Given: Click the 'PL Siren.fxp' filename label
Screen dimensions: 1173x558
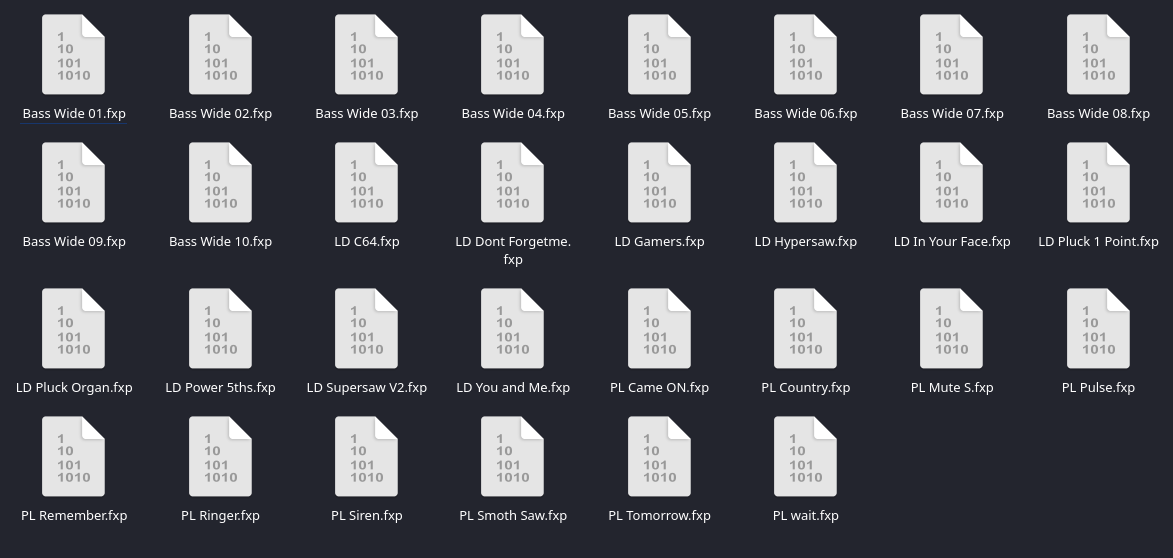Looking at the screenshot, I should pos(367,515).
